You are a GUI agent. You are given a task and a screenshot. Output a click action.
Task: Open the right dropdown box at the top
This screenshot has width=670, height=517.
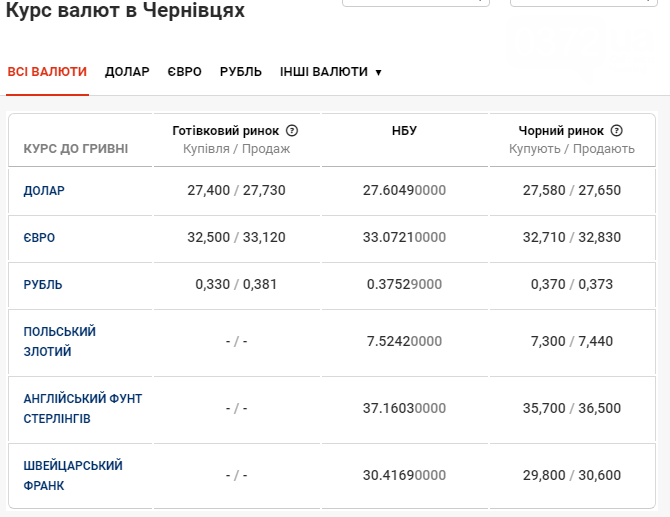coord(584,3)
